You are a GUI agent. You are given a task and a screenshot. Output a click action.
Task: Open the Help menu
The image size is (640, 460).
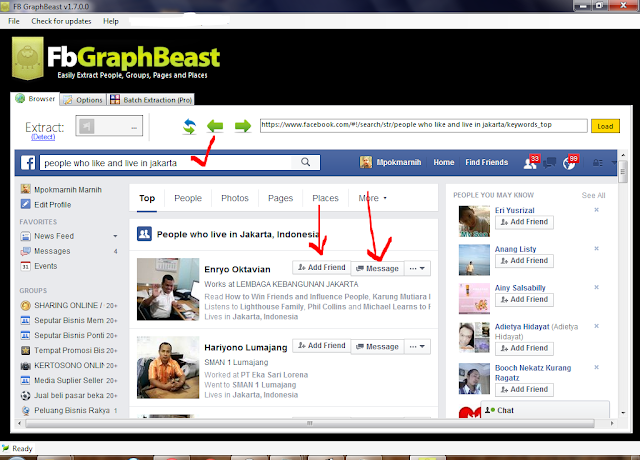pyautogui.click(x=111, y=21)
